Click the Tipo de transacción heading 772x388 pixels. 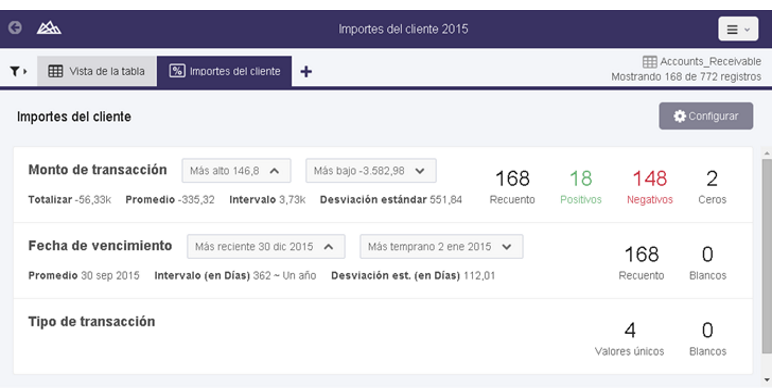click(x=92, y=322)
